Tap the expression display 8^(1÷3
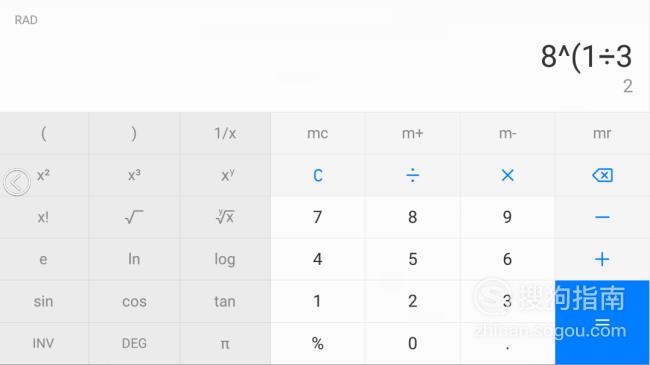The height and width of the screenshot is (365, 650). pos(586,56)
